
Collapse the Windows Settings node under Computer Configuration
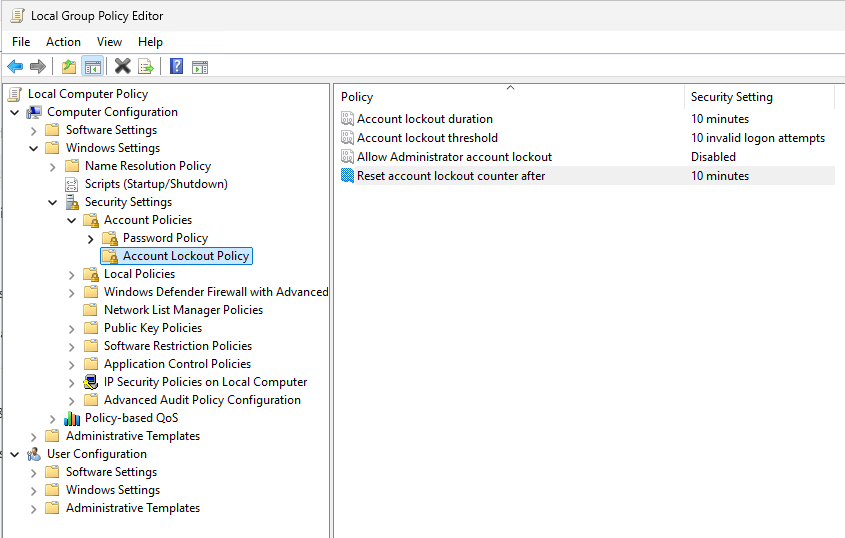pyautogui.click(x=33, y=148)
